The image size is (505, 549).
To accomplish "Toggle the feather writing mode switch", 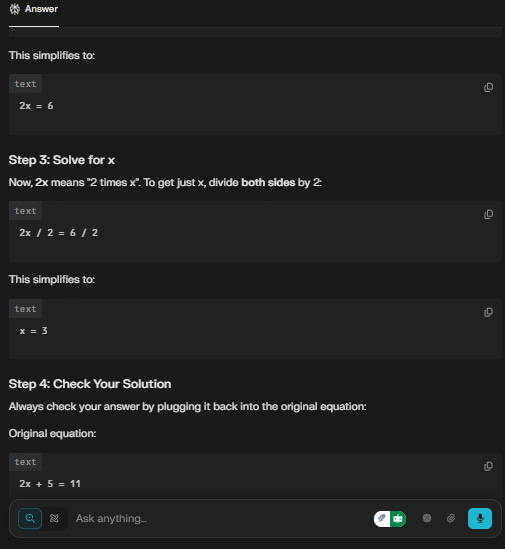I will [x=382, y=519].
